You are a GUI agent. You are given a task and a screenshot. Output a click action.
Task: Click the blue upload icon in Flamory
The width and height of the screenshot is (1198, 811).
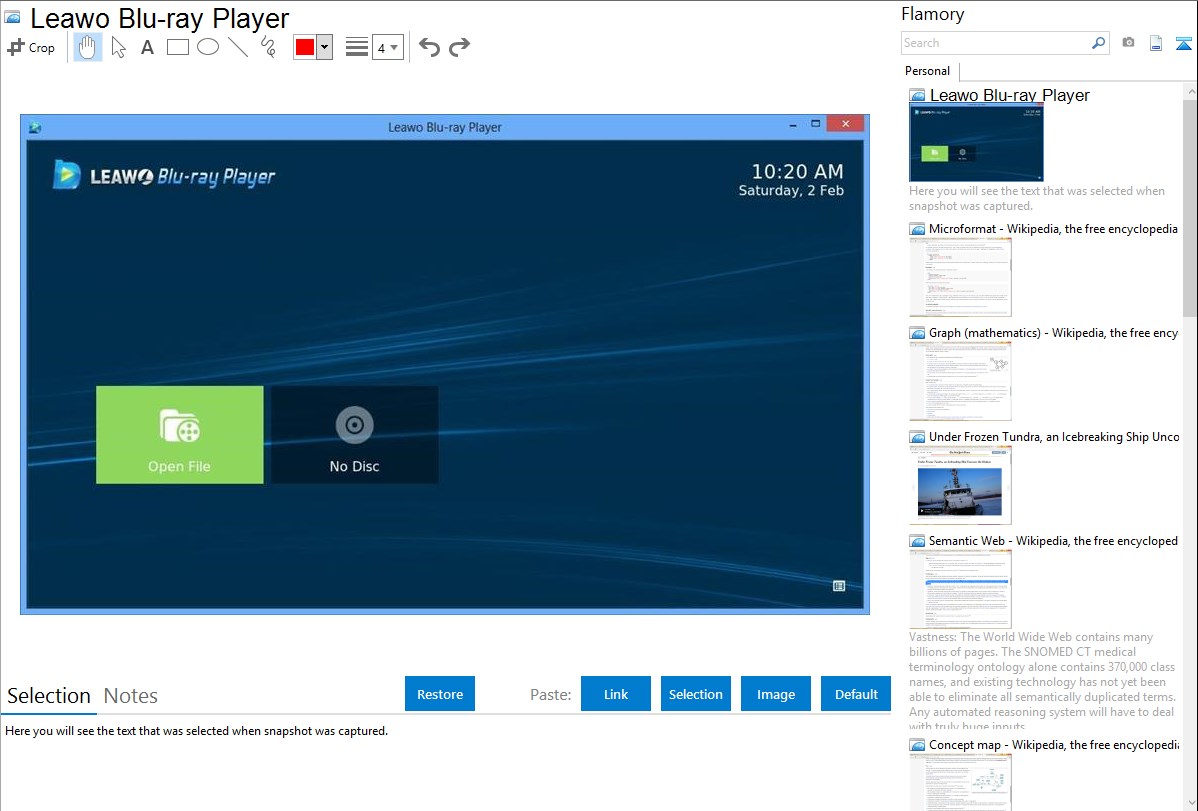[1183, 43]
